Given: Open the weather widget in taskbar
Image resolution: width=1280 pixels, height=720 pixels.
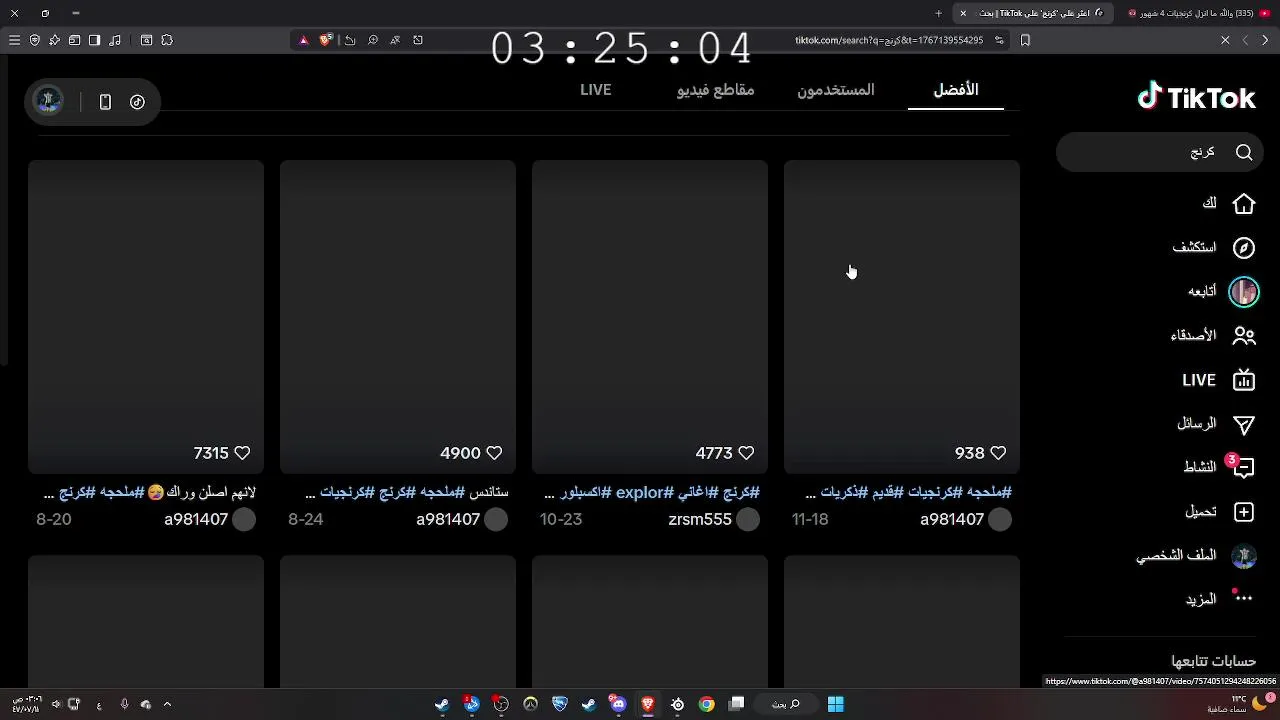Looking at the screenshot, I should pos(1240,704).
